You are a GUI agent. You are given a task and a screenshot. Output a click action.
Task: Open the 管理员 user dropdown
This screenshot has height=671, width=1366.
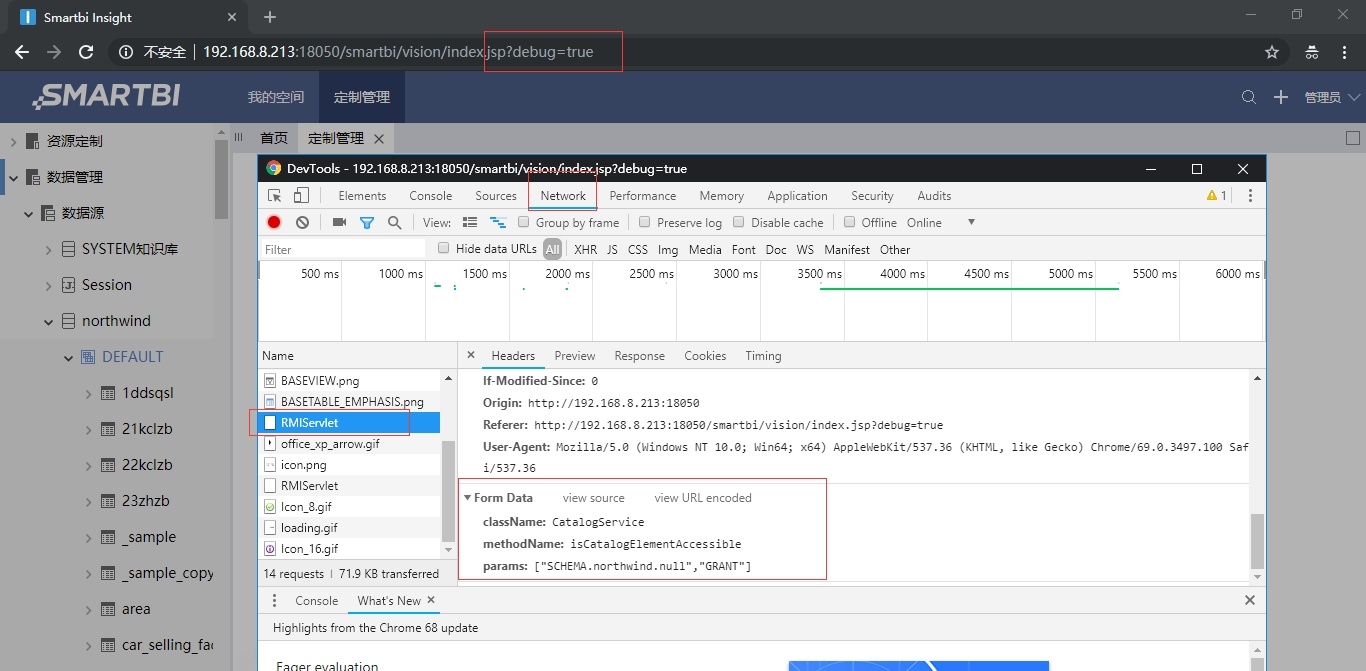tap(1332, 97)
